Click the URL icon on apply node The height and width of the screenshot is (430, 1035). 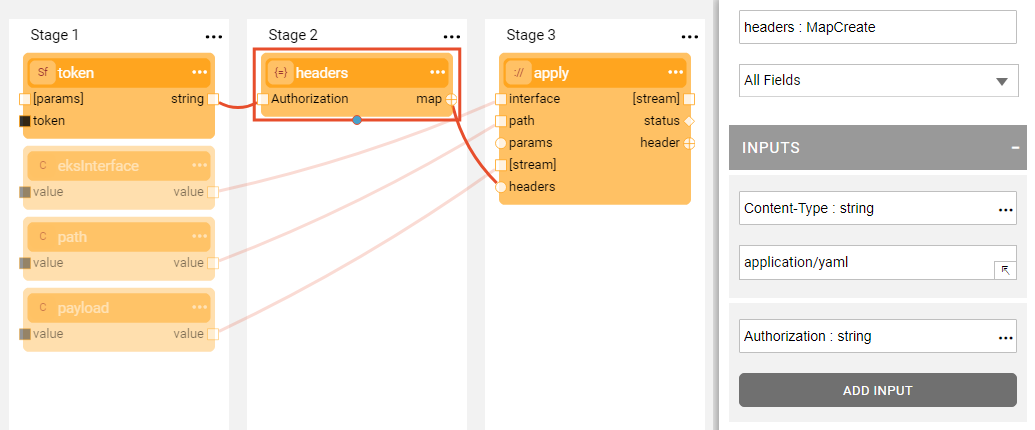pos(517,72)
